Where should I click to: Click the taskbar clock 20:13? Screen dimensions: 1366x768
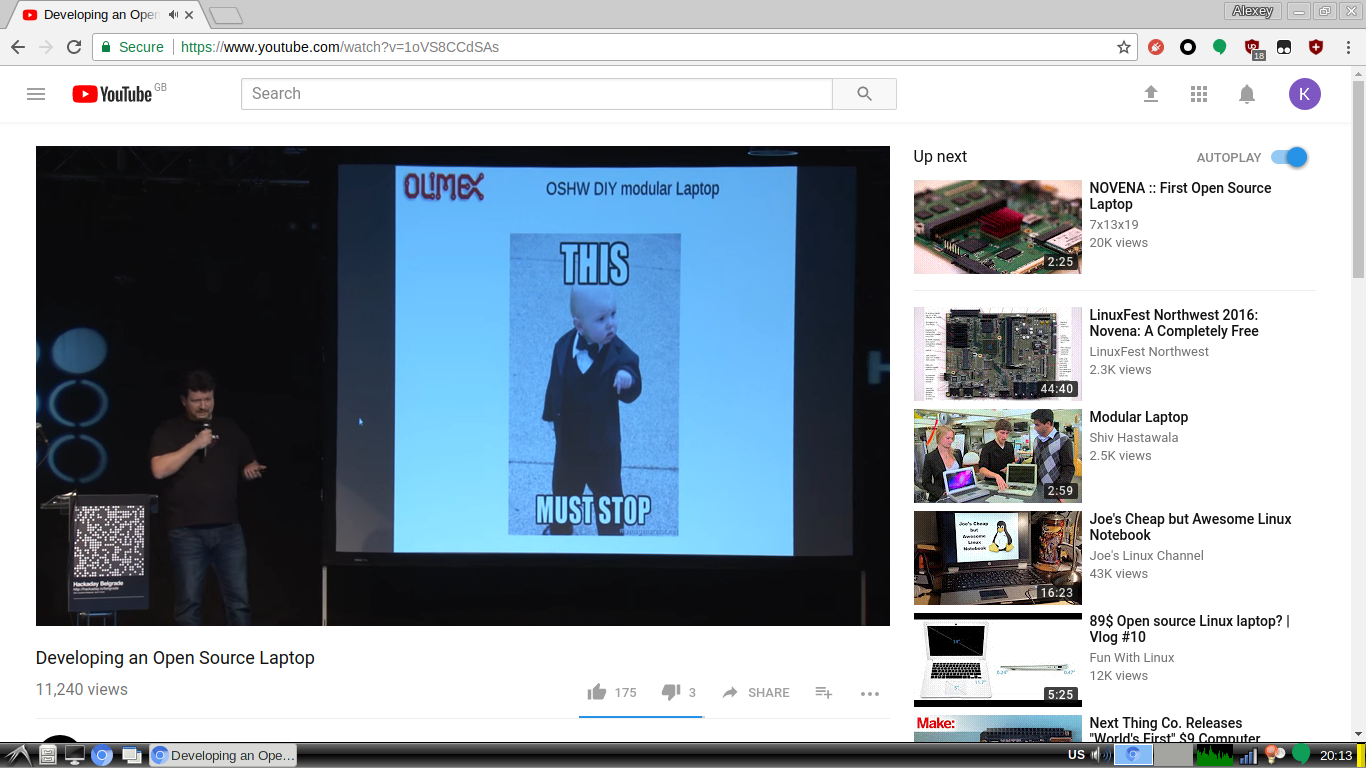(1336, 756)
